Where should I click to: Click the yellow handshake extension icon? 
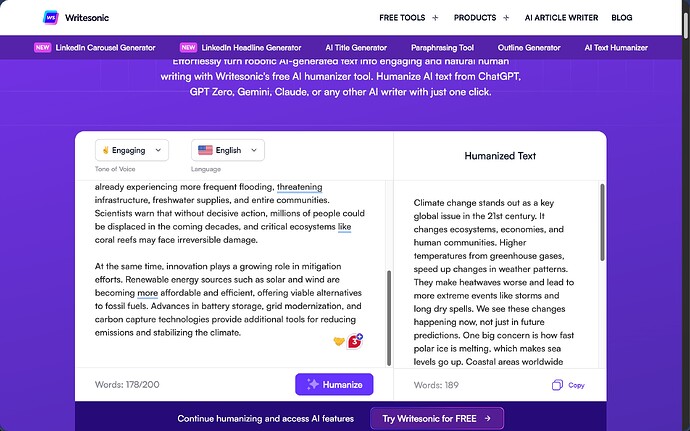coord(339,341)
